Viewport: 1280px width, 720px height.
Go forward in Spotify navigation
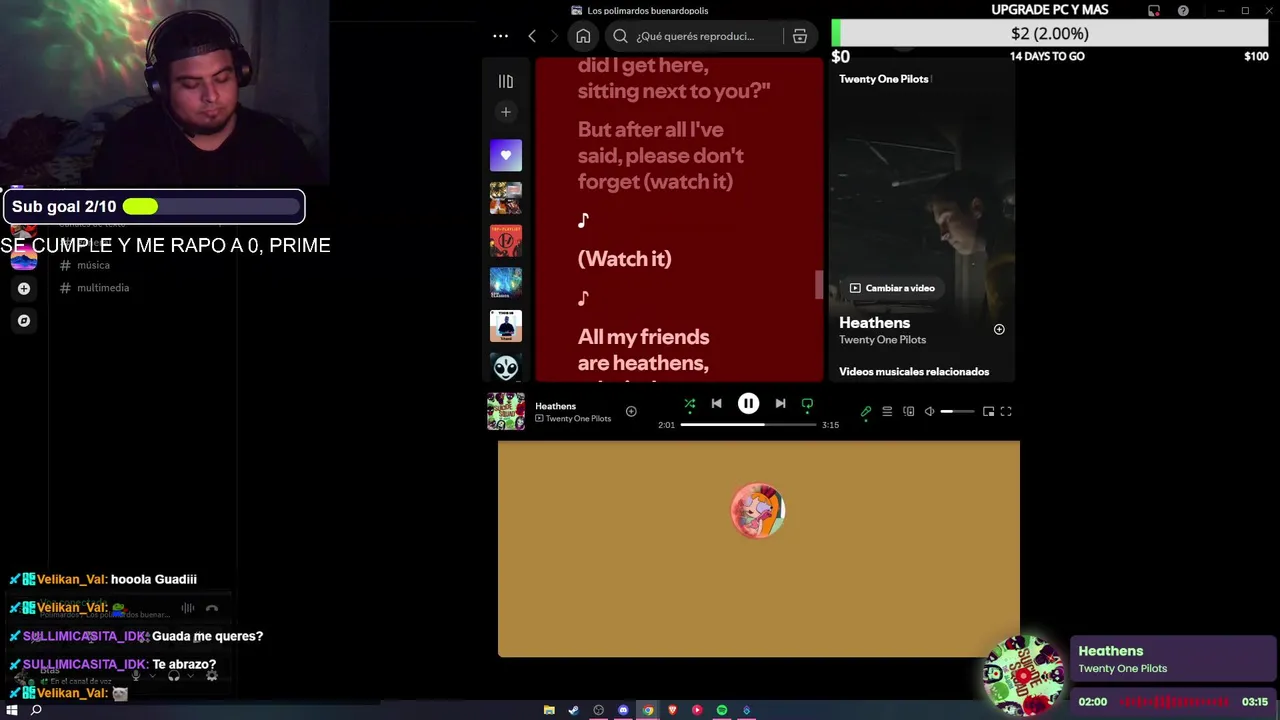[x=554, y=36]
